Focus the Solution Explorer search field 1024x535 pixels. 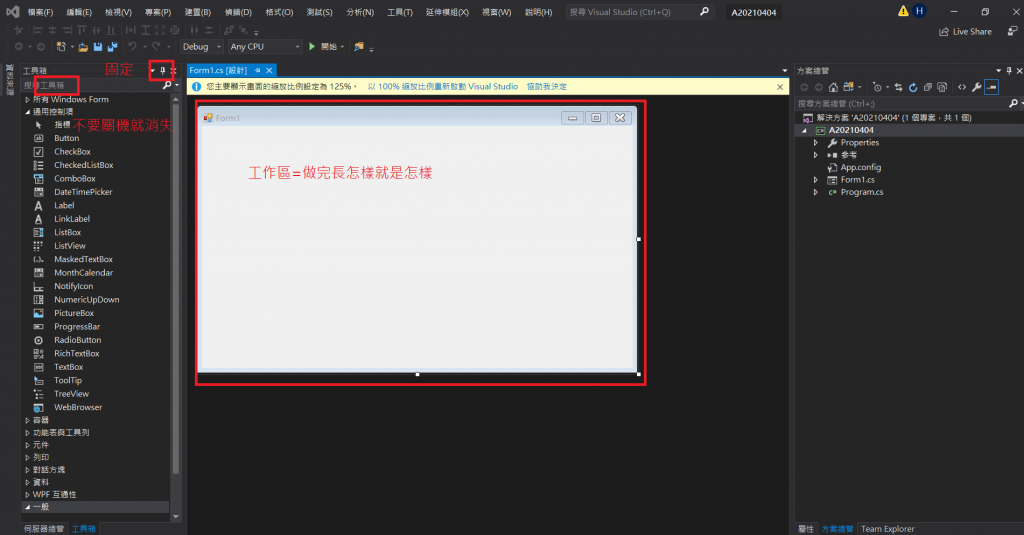pyautogui.click(x=901, y=103)
